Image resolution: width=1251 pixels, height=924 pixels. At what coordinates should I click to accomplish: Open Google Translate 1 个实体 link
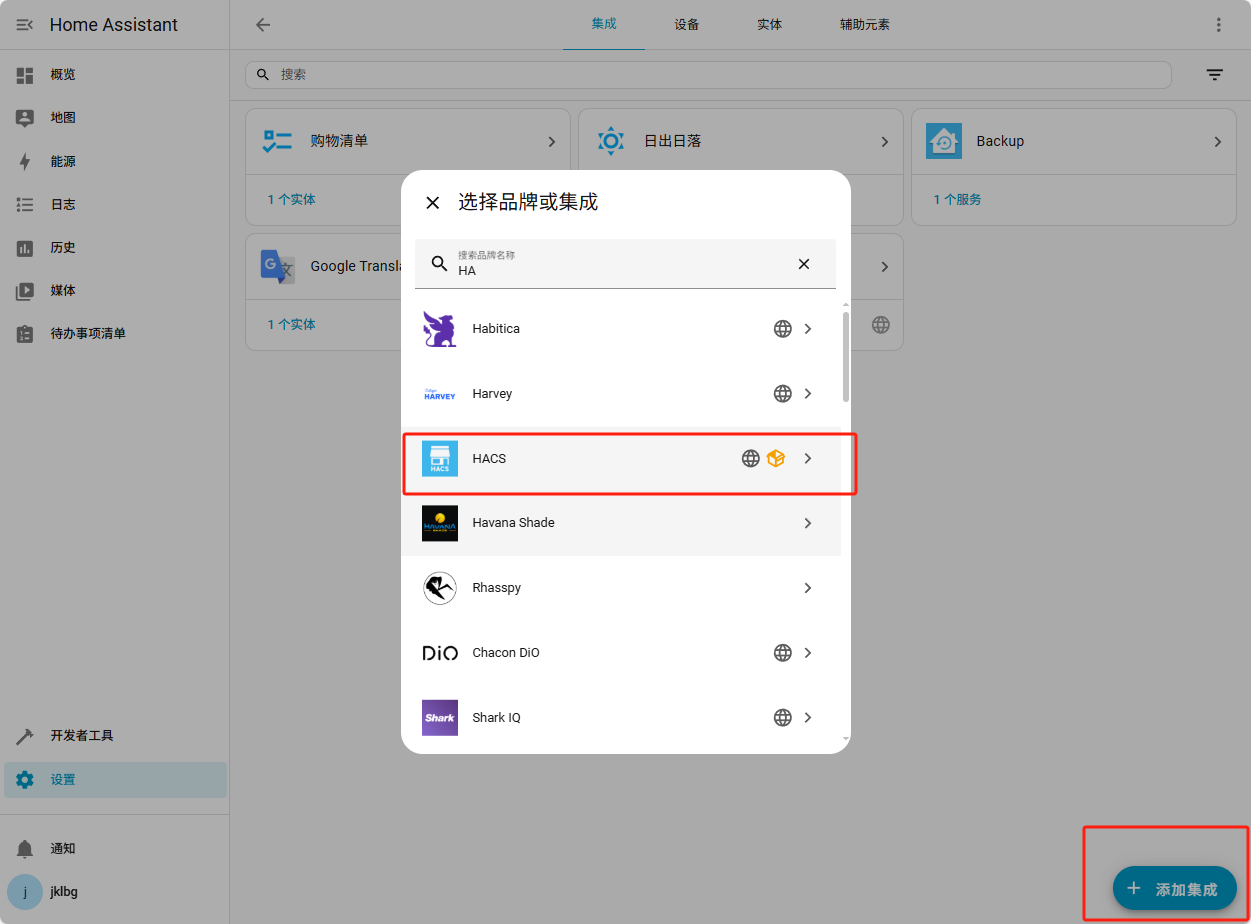click(292, 325)
